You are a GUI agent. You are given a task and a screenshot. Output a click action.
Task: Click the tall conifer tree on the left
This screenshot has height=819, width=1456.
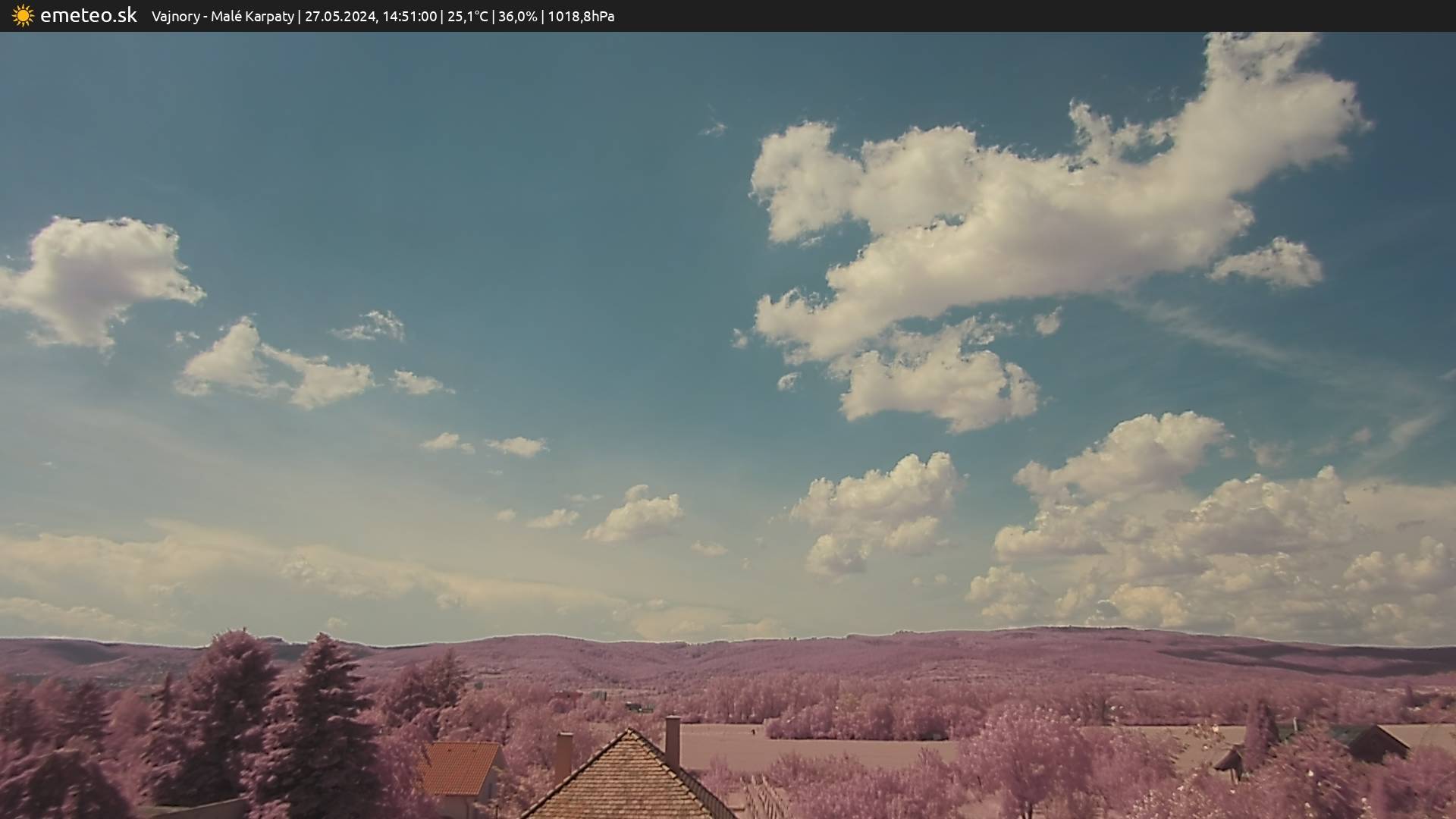[322, 720]
